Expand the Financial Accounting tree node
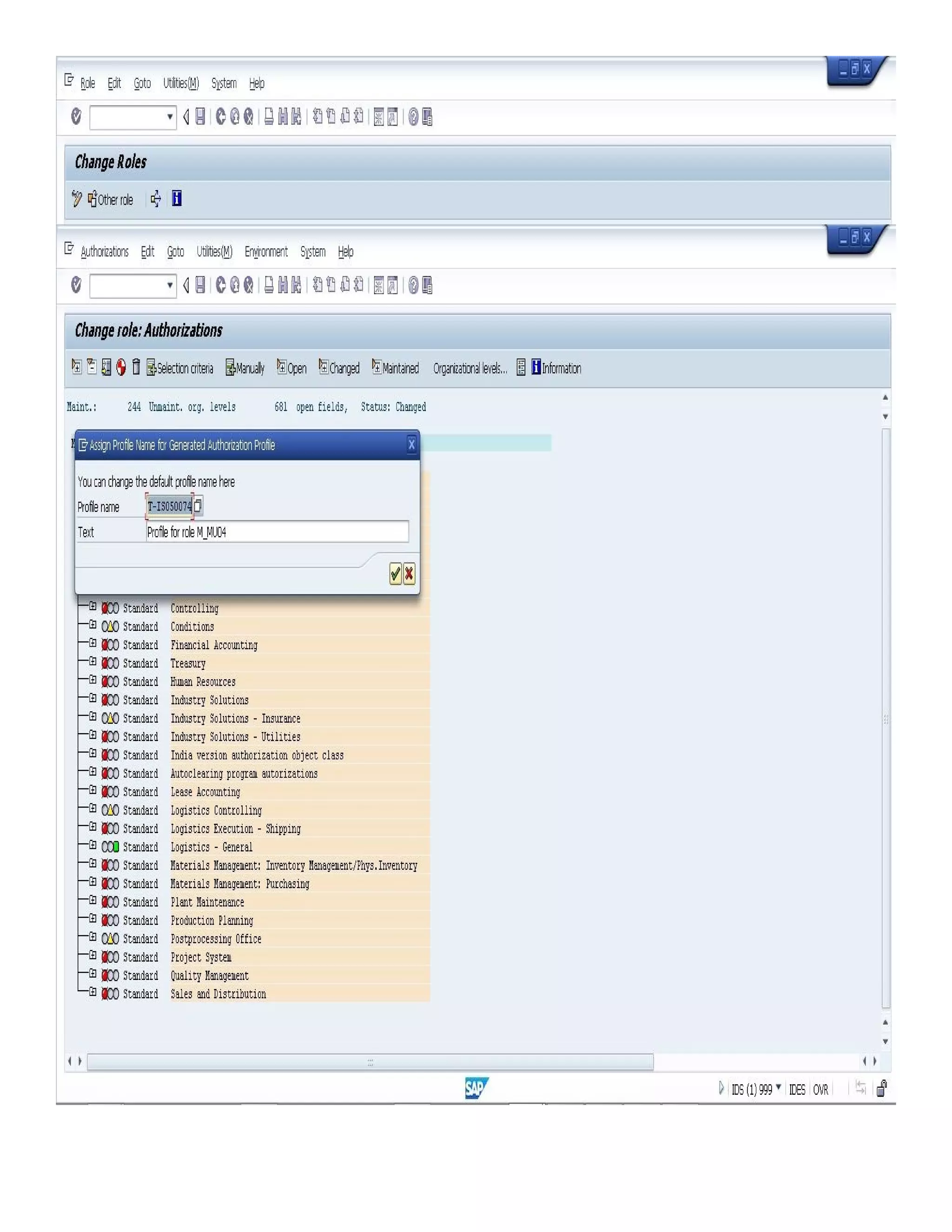This screenshot has width=952, height=1232. [93, 643]
